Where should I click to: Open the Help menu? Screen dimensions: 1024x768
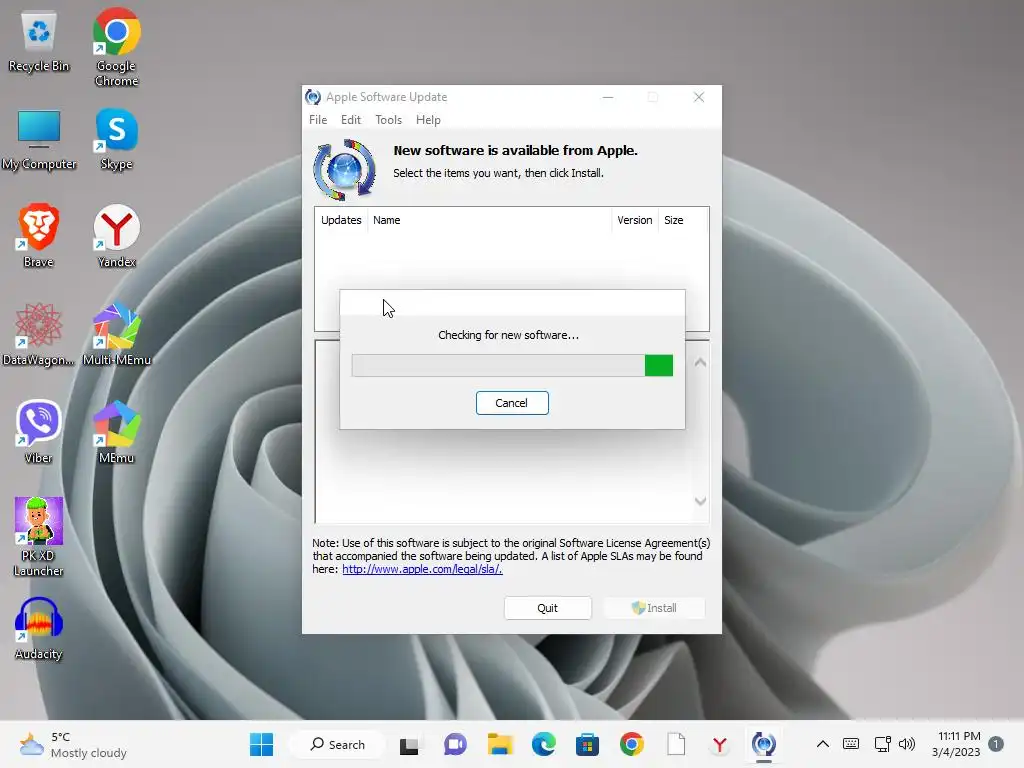428,120
